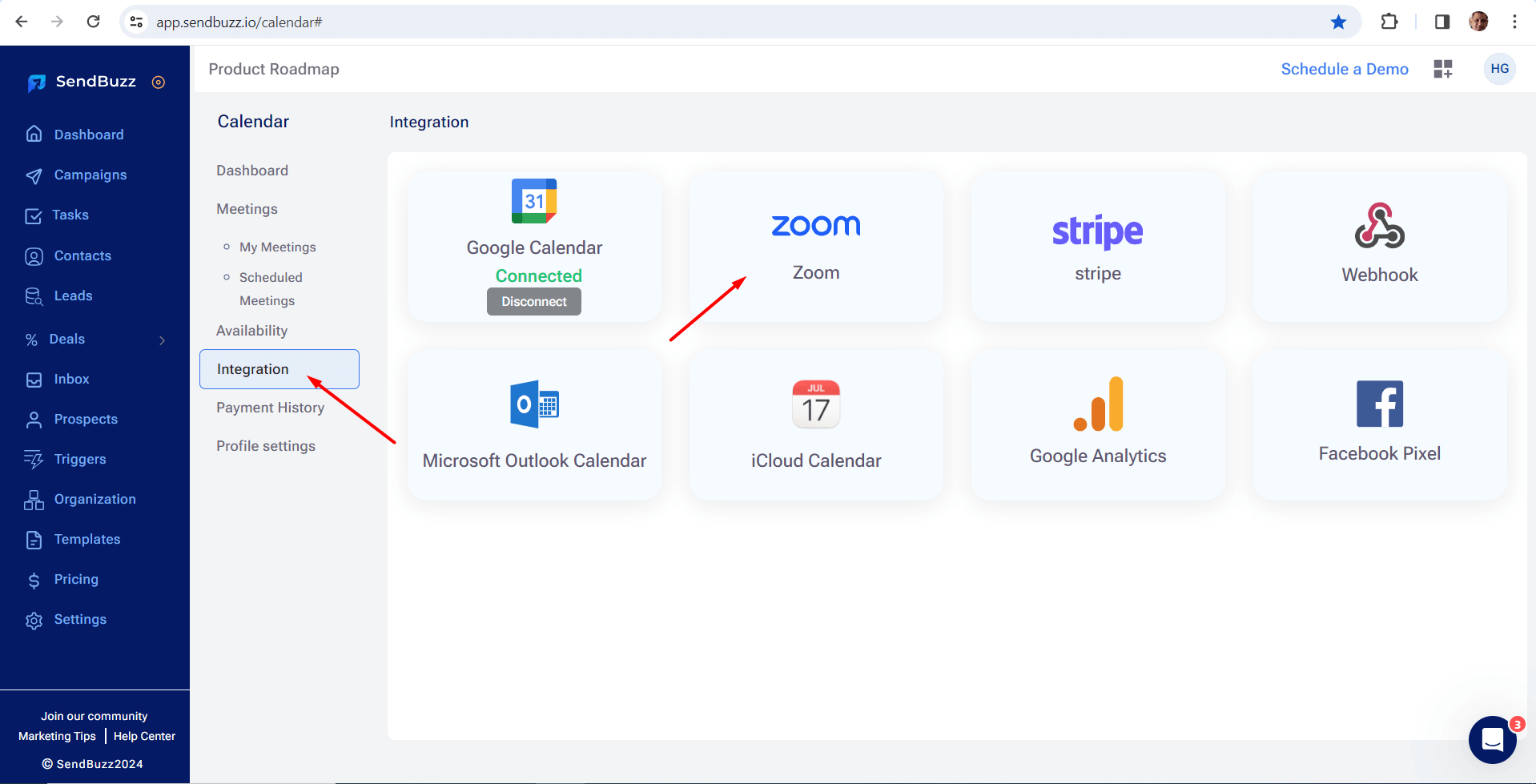Open Scheduled Meetings submenu item
The width and height of the screenshot is (1536, 784).
pos(271,289)
